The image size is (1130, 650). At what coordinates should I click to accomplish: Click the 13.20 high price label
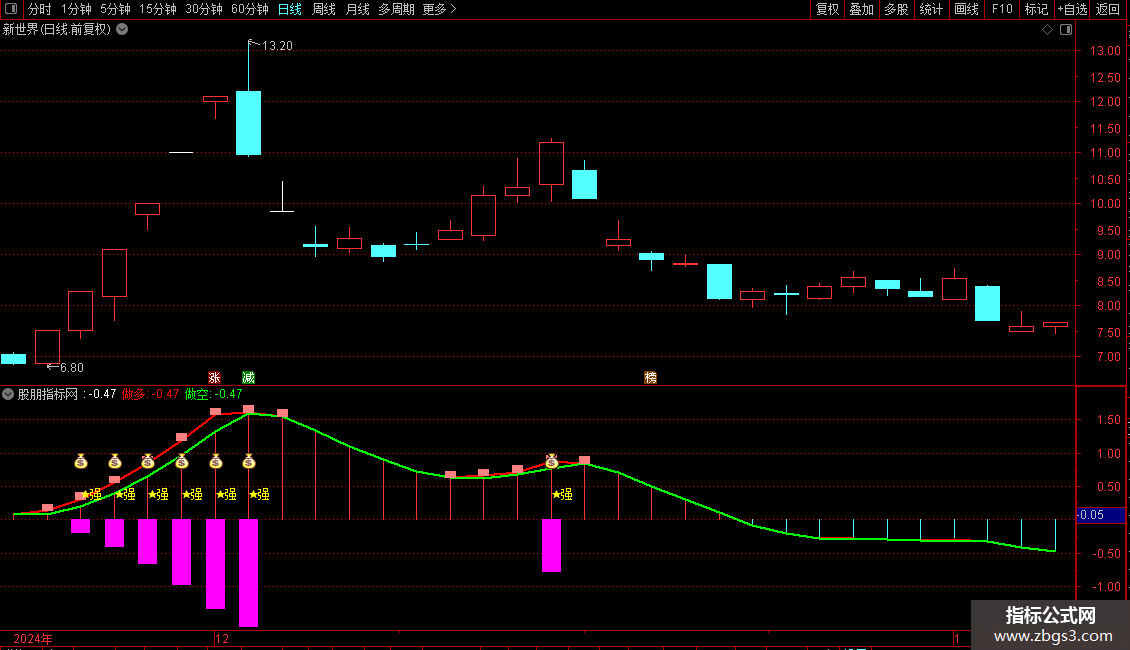[277, 46]
